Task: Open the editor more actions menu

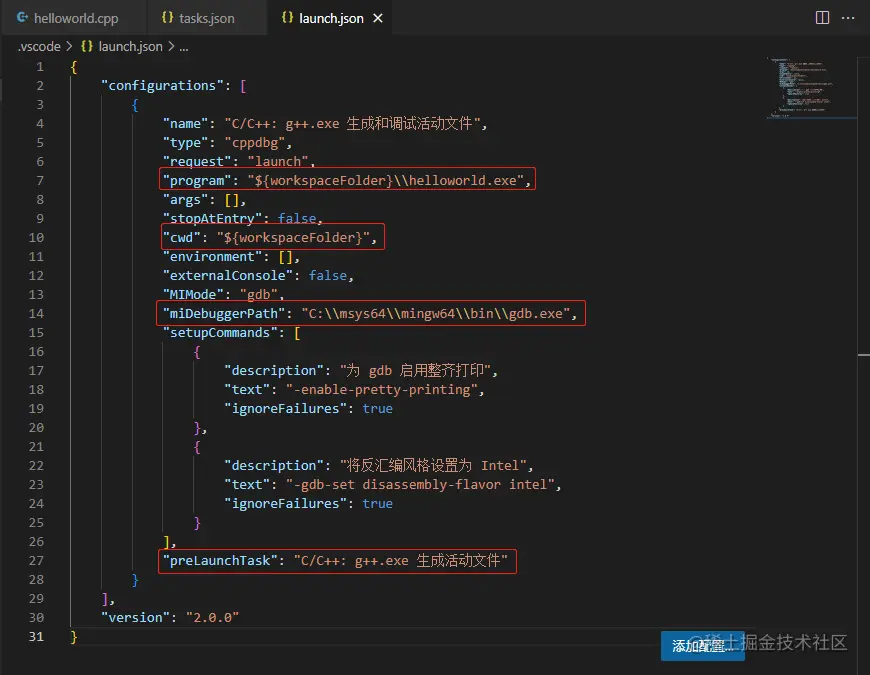Action: click(848, 18)
